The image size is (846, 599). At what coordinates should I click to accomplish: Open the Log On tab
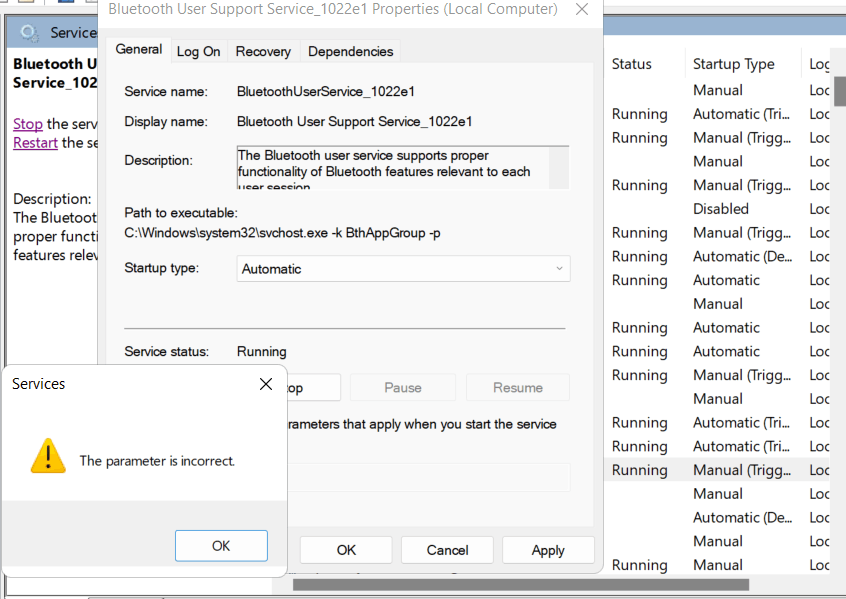[x=199, y=51]
